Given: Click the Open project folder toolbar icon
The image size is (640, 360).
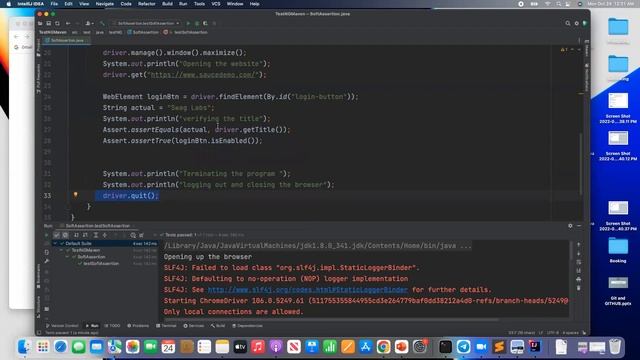Looking at the screenshot, I should [x=40, y=23].
